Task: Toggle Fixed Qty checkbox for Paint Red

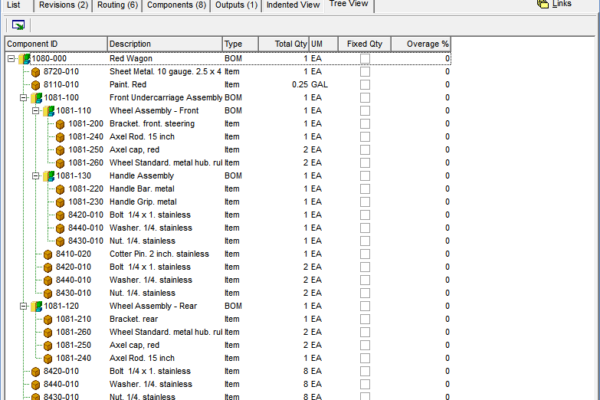Action: pos(365,85)
